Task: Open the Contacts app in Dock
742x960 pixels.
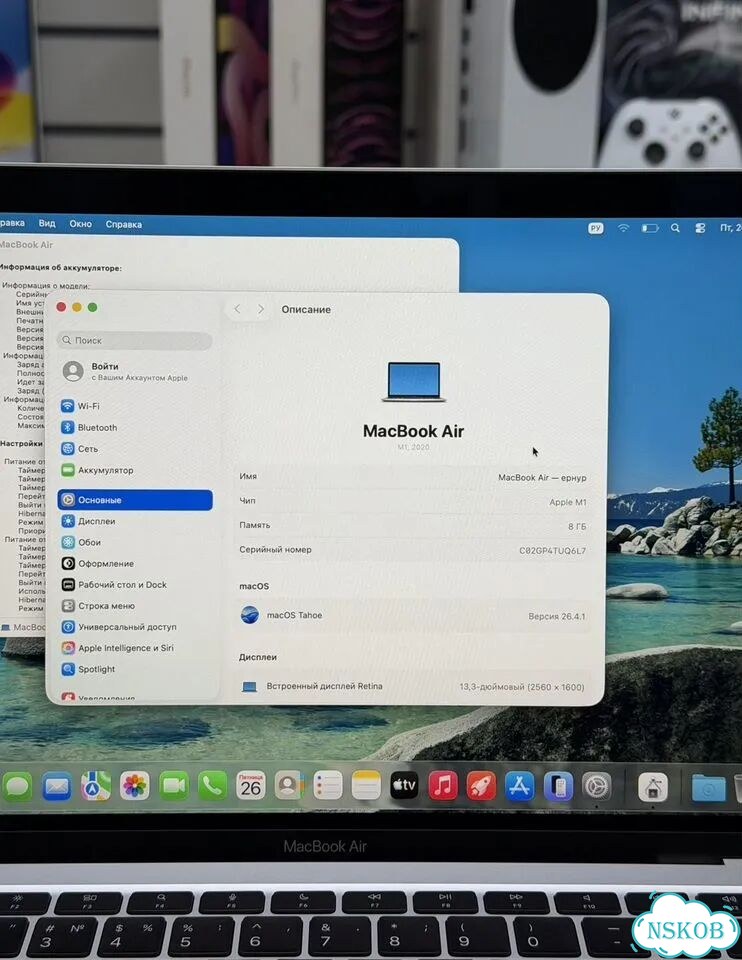Action: pyautogui.click(x=289, y=786)
